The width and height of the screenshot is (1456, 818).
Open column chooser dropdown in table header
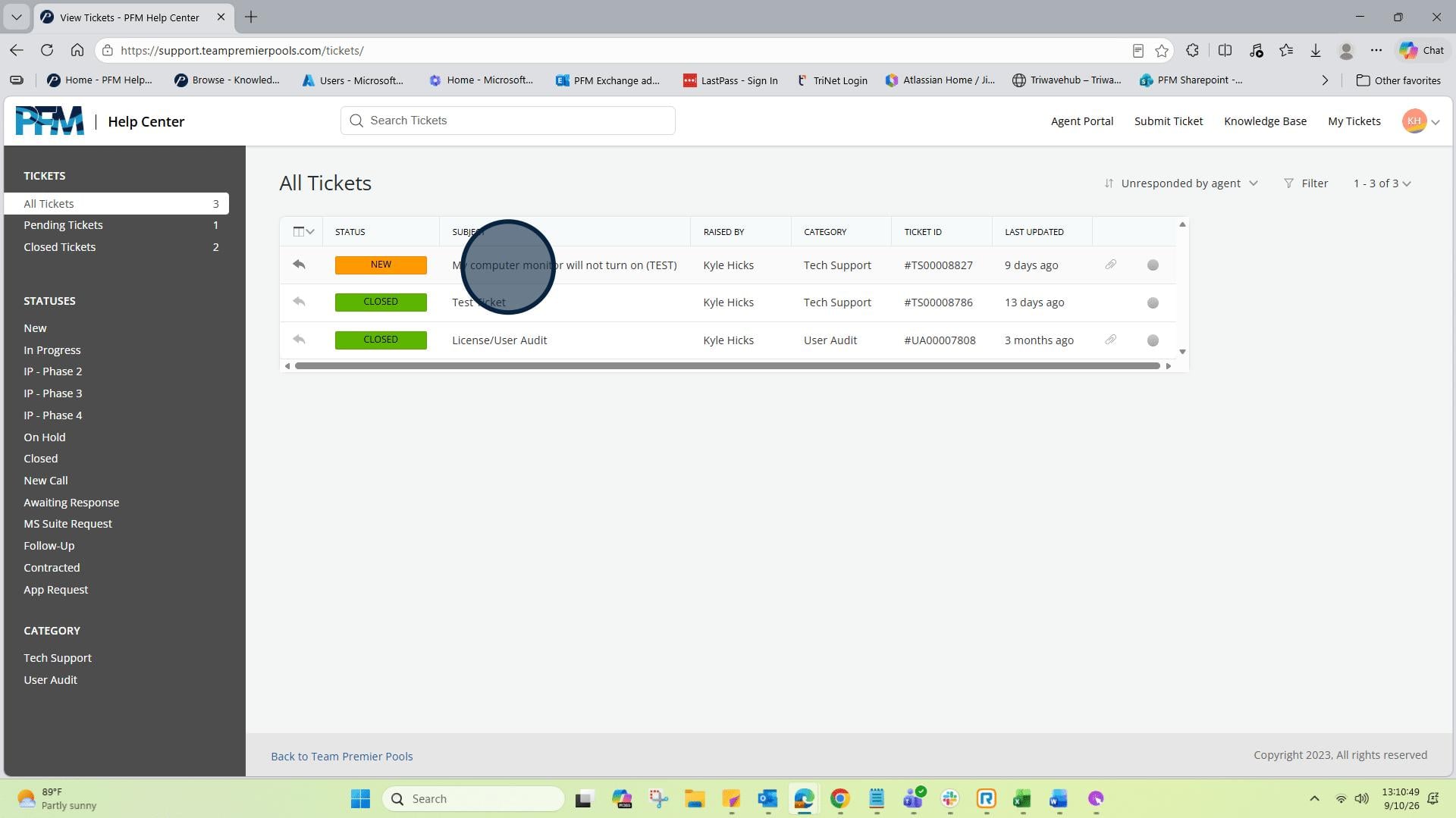point(303,231)
